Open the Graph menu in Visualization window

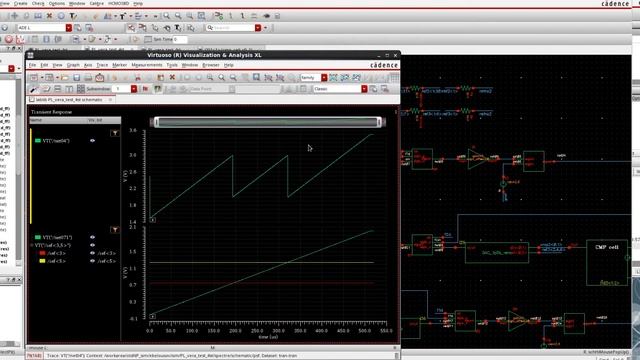click(x=73, y=65)
